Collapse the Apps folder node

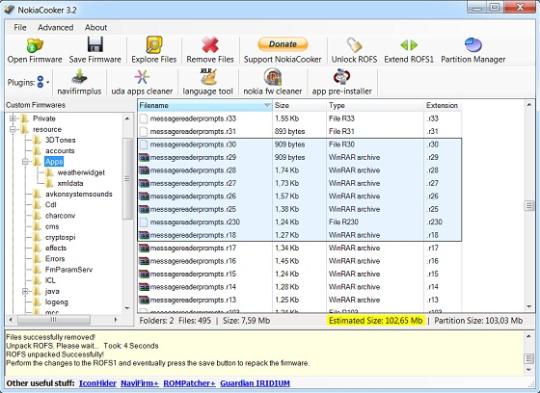tap(25, 162)
